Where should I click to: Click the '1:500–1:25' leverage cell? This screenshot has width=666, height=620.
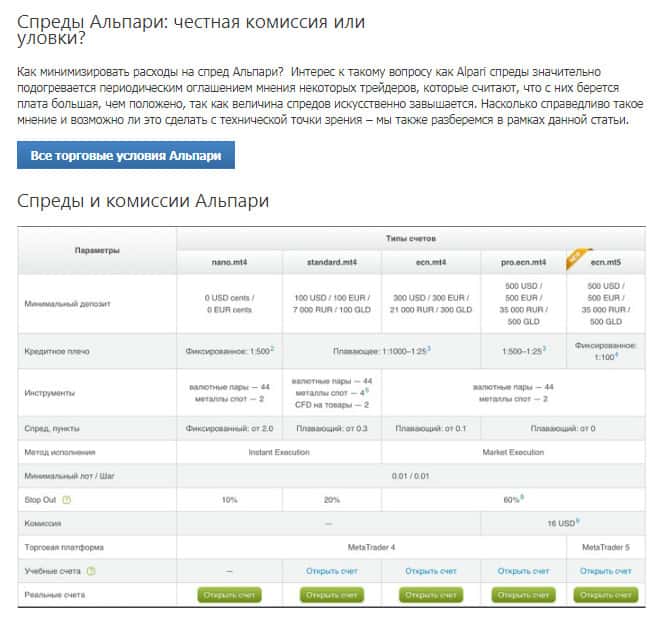point(523,352)
